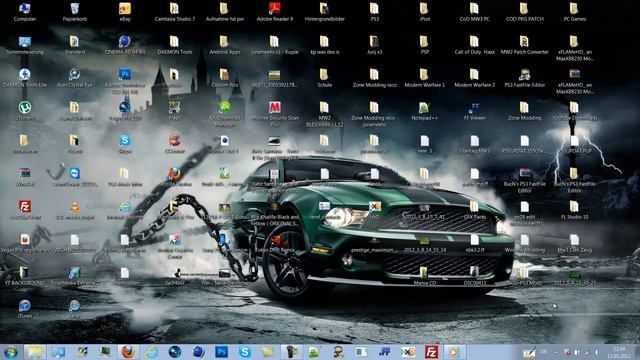Open Adobe Photoshop desktop shortcut

coord(124,80)
